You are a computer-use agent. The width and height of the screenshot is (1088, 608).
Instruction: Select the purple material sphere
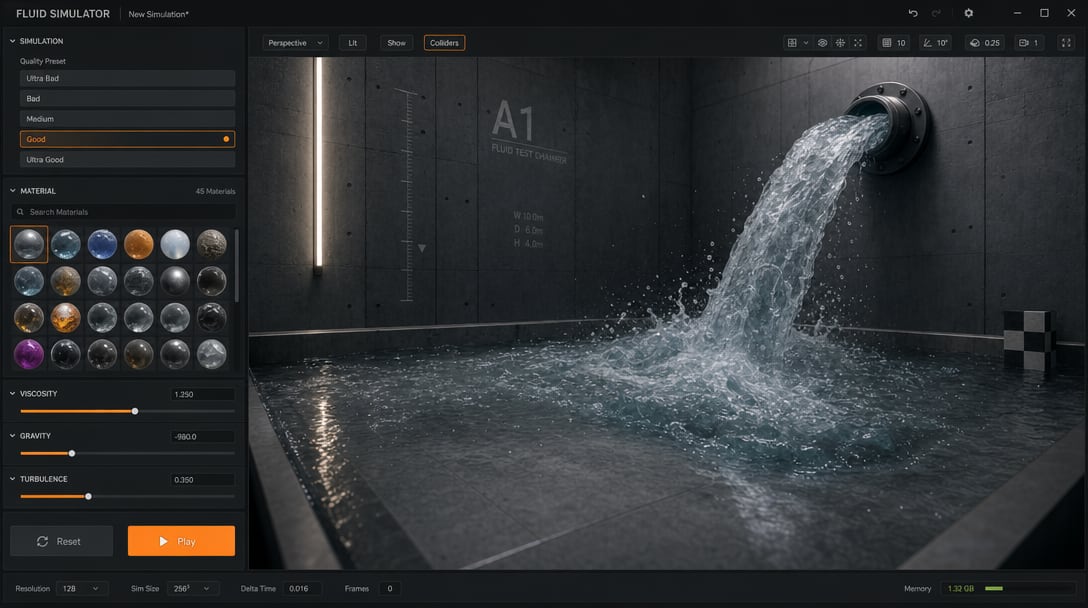click(29, 354)
